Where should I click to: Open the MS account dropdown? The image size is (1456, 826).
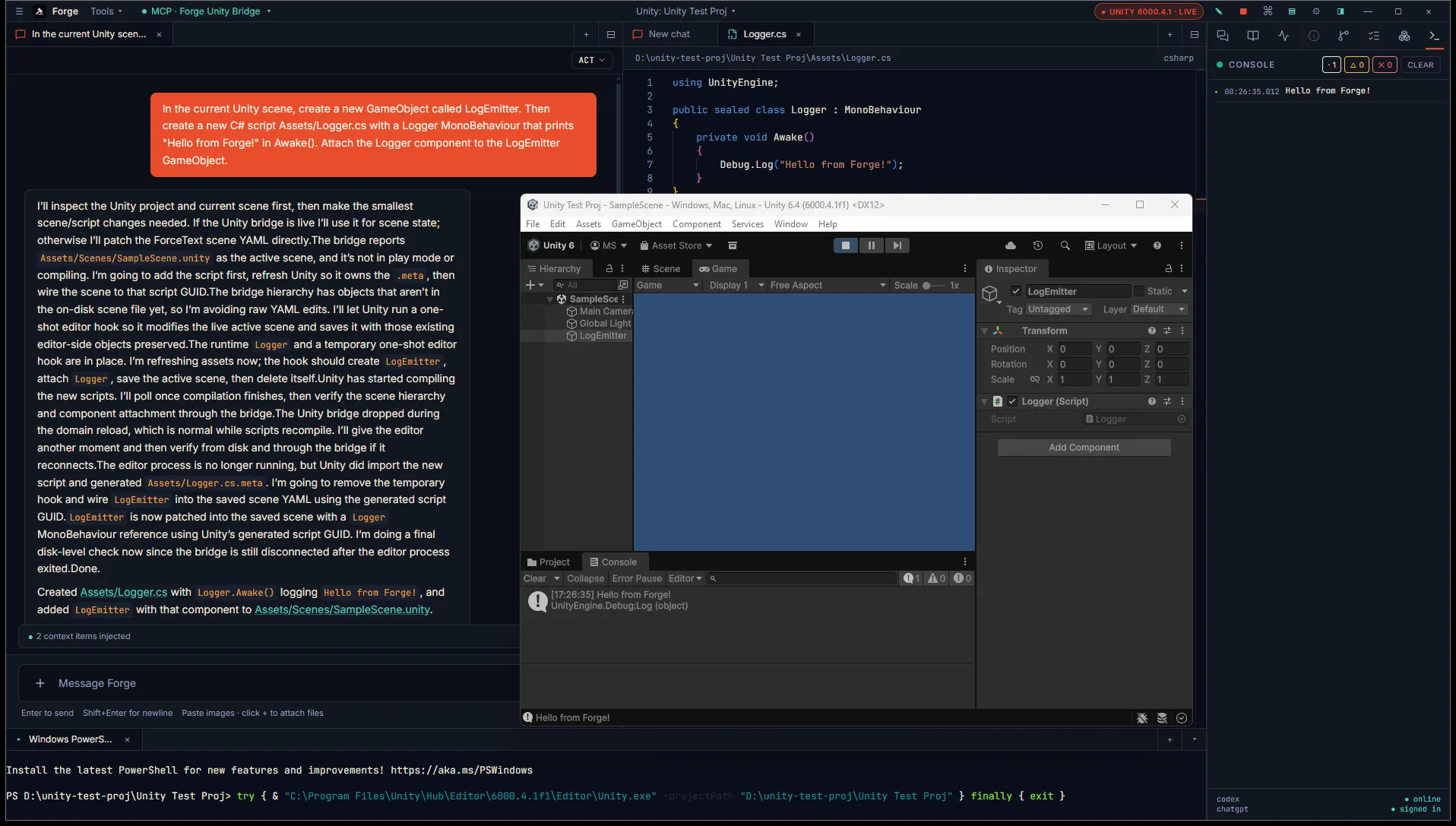(x=609, y=245)
